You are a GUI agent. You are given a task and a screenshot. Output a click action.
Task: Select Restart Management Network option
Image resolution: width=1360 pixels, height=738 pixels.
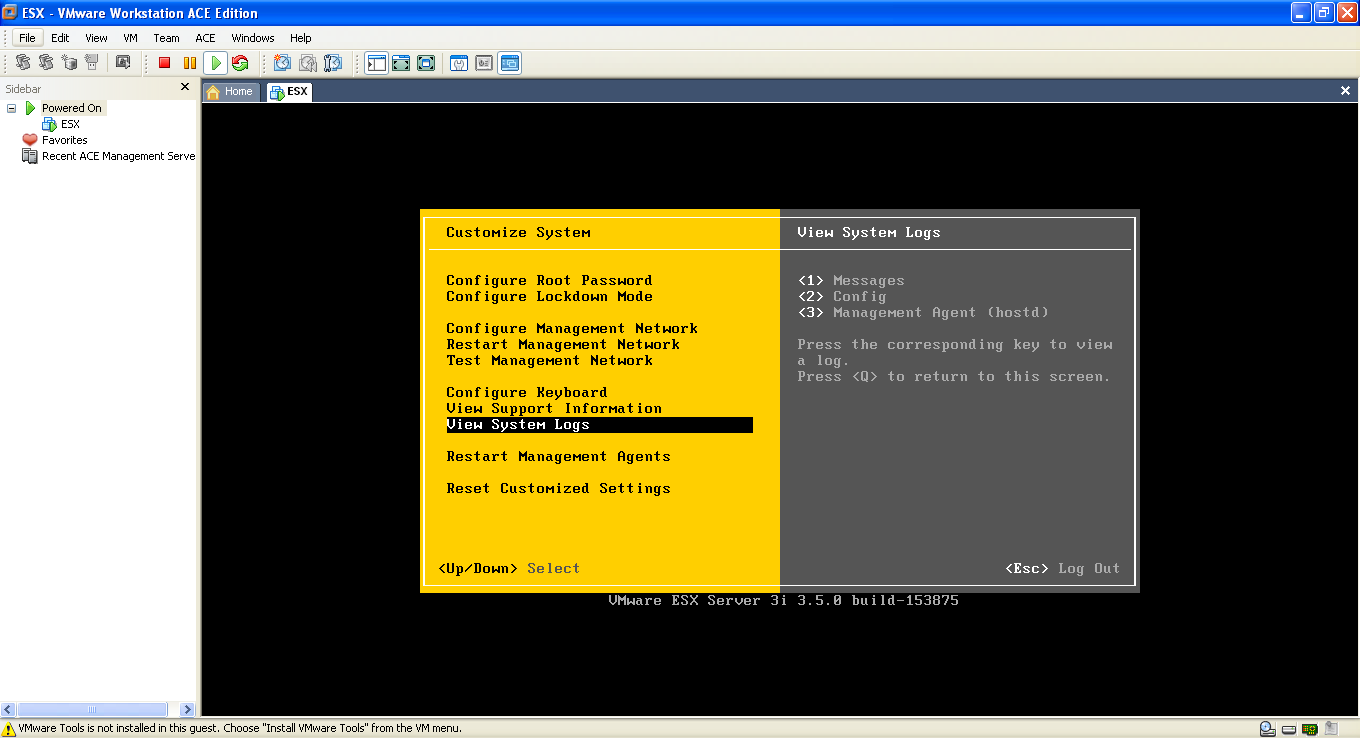click(563, 344)
